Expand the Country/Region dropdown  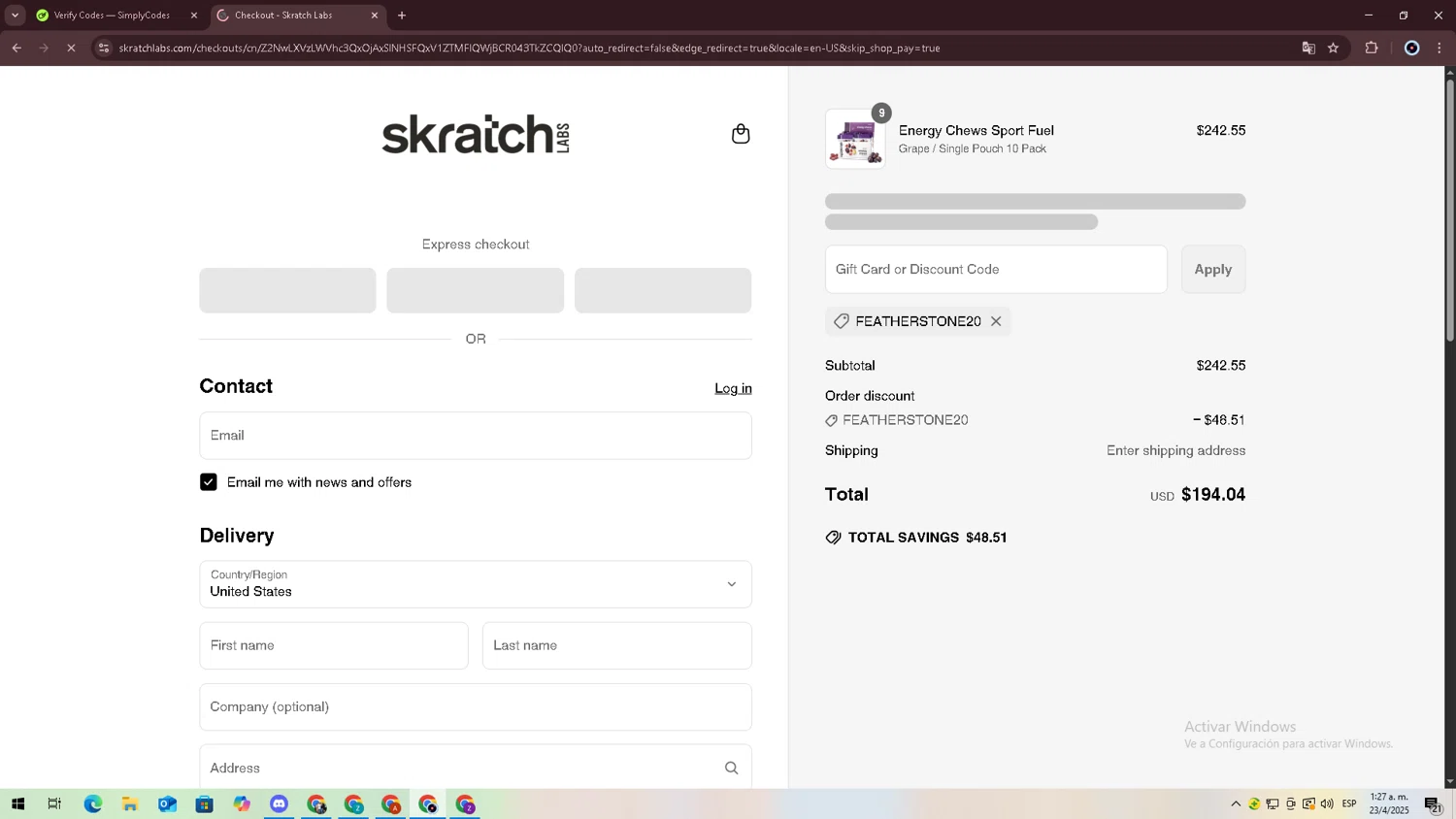coord(476,584)
